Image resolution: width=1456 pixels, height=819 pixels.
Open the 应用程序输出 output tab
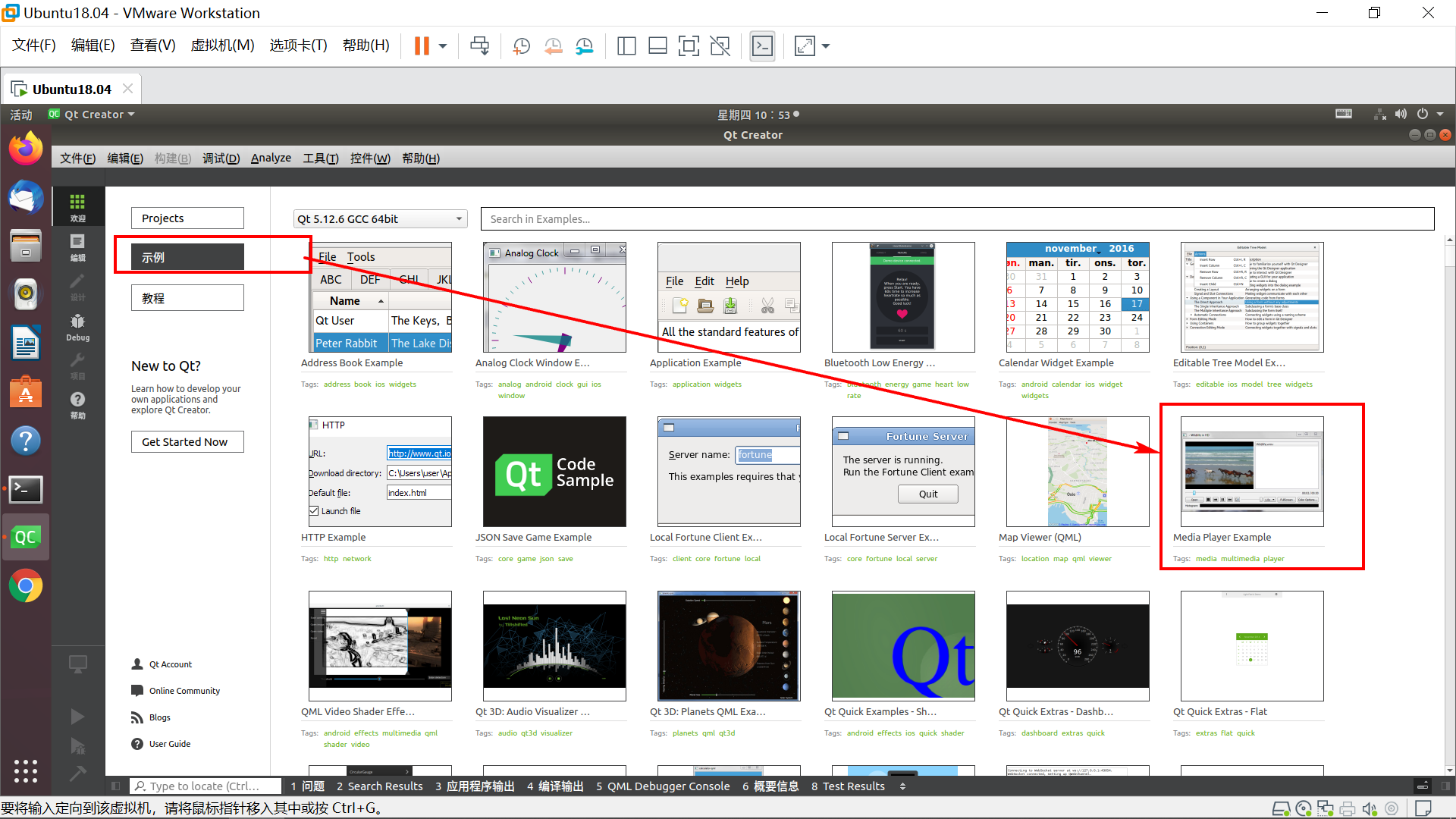475,786
